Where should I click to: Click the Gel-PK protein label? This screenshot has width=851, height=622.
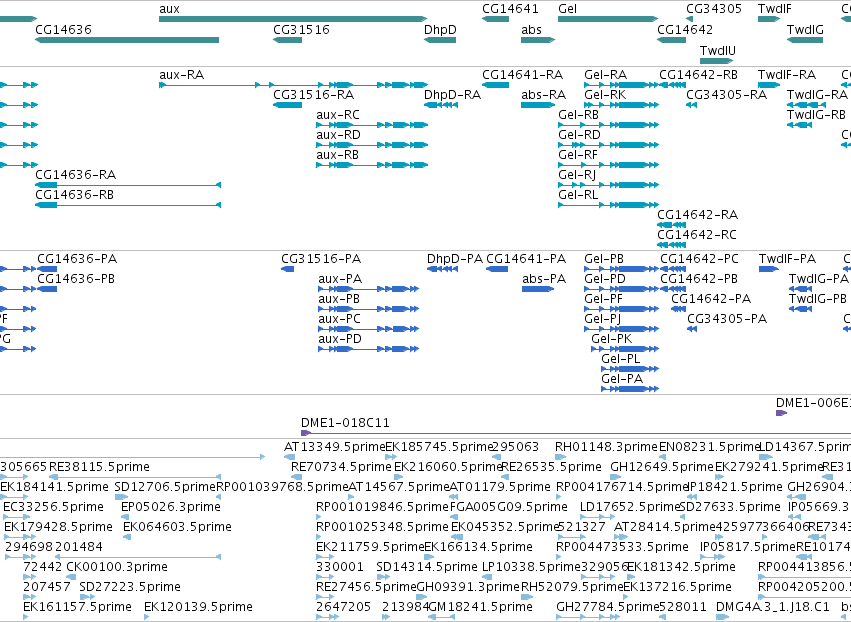point(612,339)
